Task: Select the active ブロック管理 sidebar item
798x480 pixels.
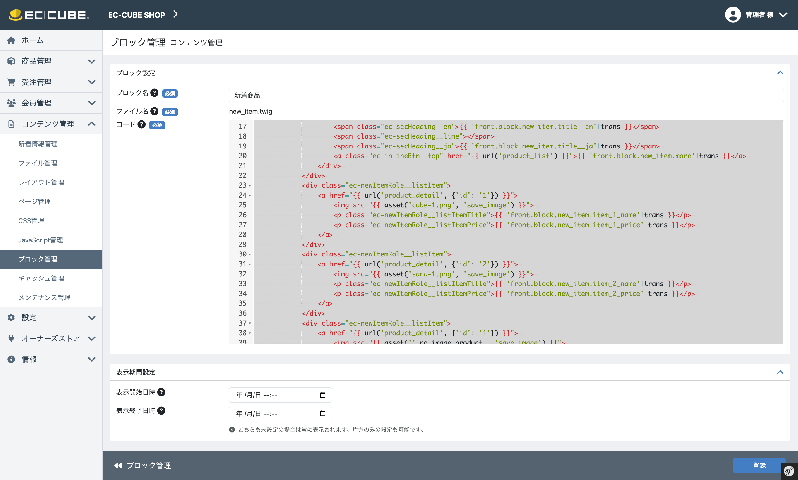Action: [51, 259]
